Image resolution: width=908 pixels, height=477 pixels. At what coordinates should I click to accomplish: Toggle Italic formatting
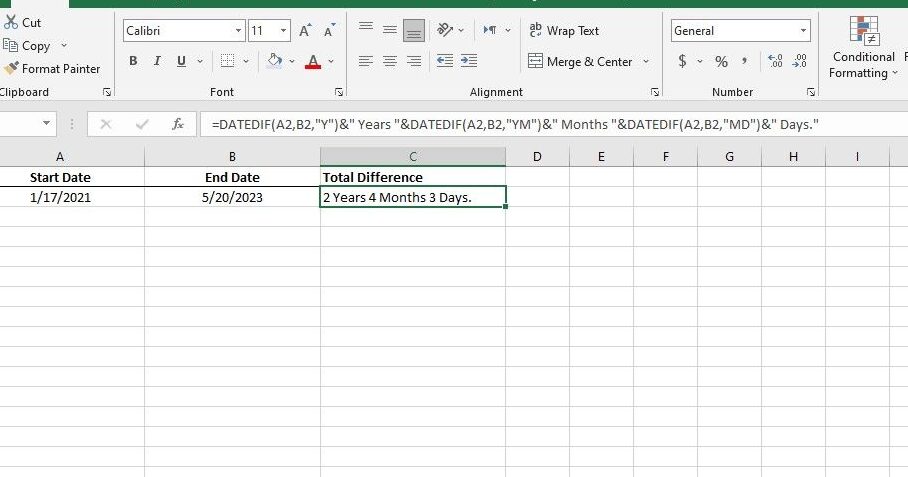[157, 61]
